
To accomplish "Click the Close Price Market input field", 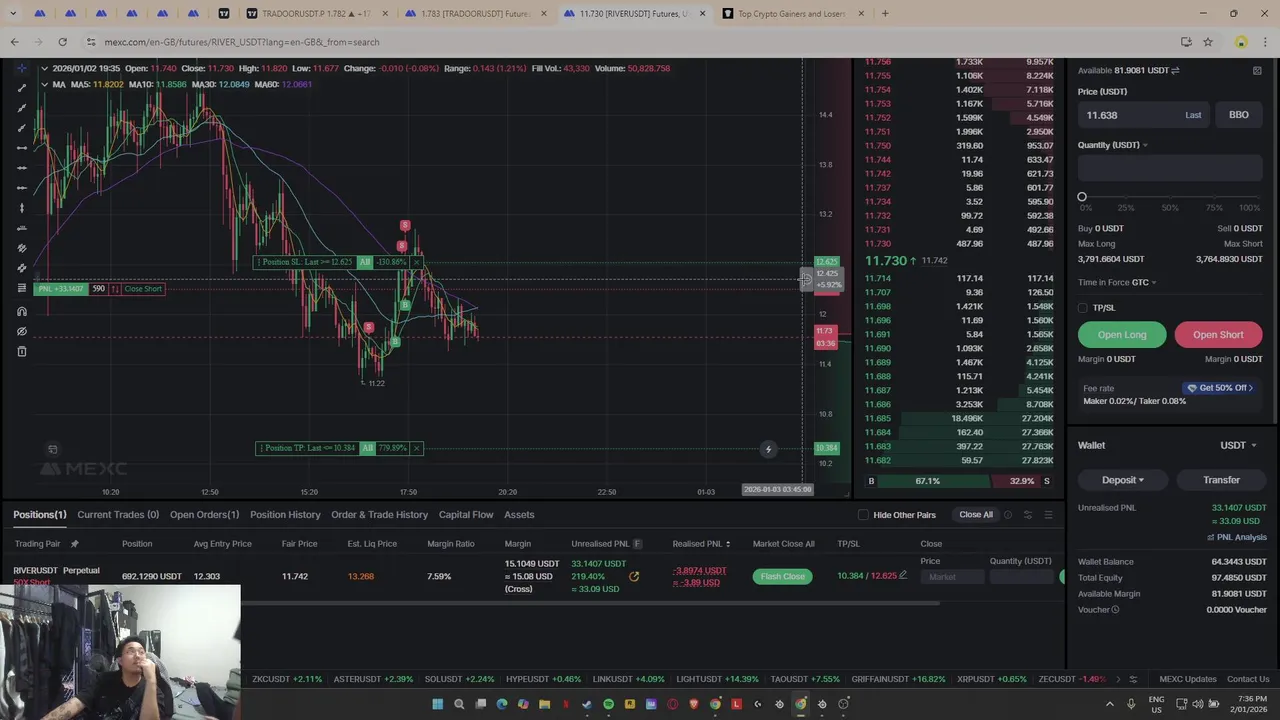I will tap(951, 577).
